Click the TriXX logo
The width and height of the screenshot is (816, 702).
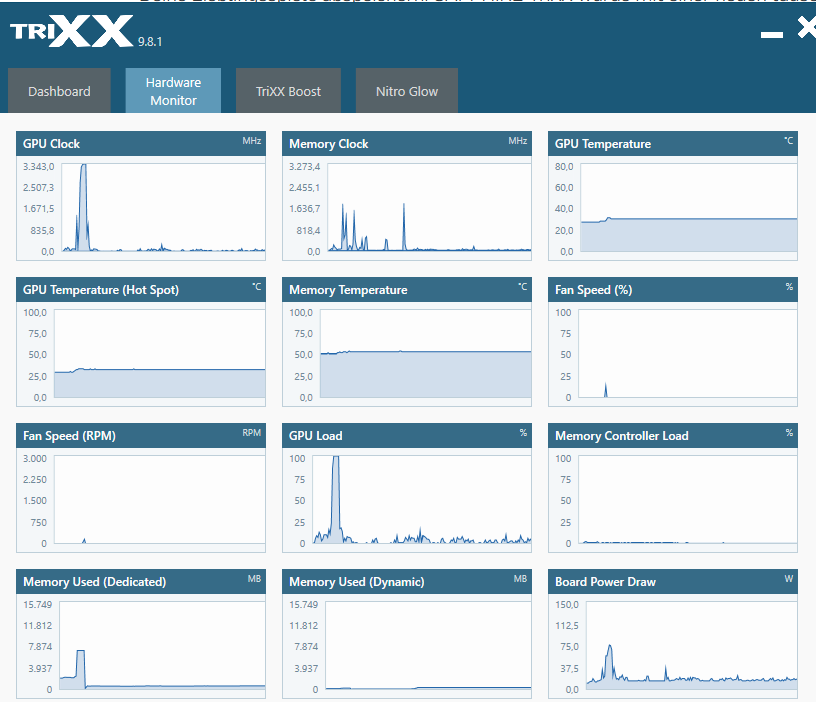pyautogui.click(x=71, y=31)
